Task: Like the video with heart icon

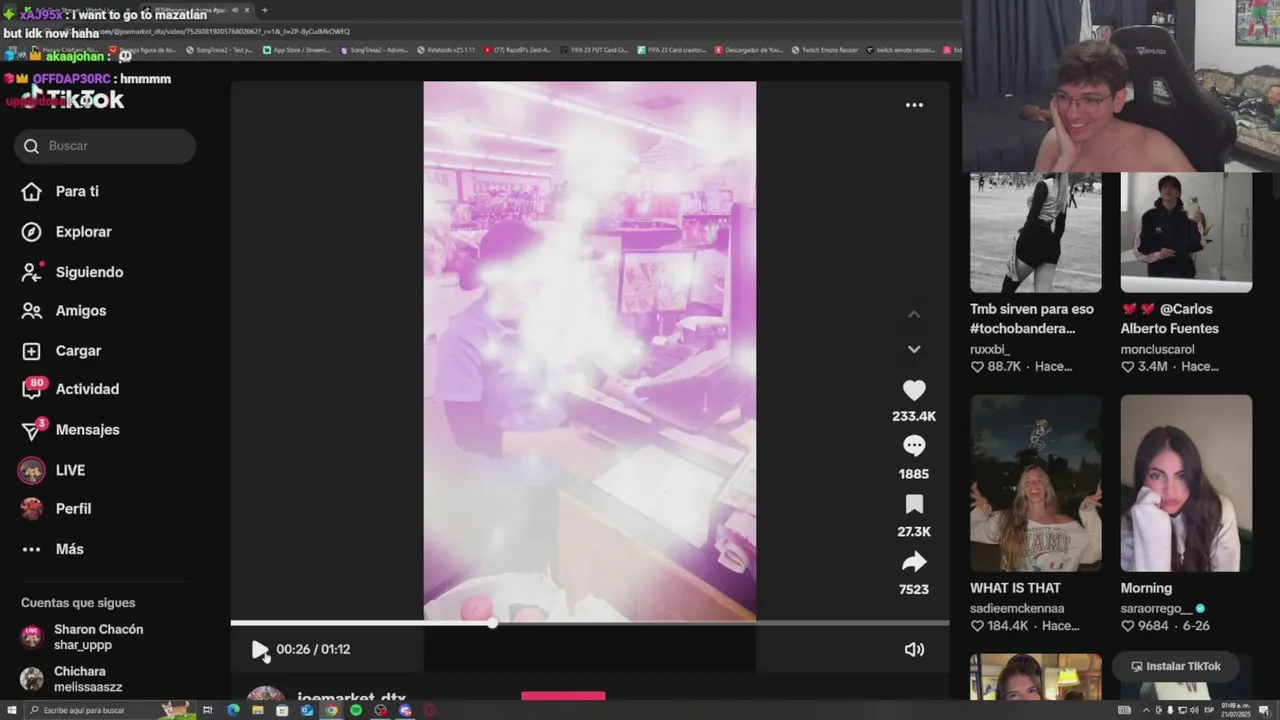Action: [x=914, y=391]
